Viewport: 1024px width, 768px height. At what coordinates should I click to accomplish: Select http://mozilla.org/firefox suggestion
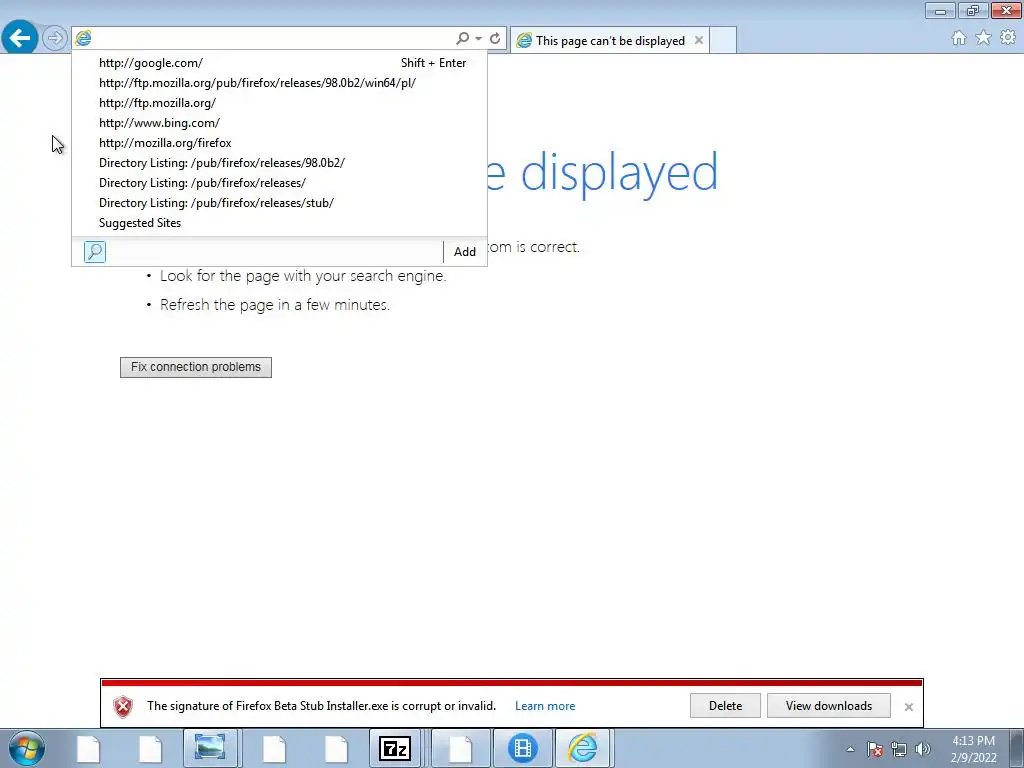(x=280, y=143)
